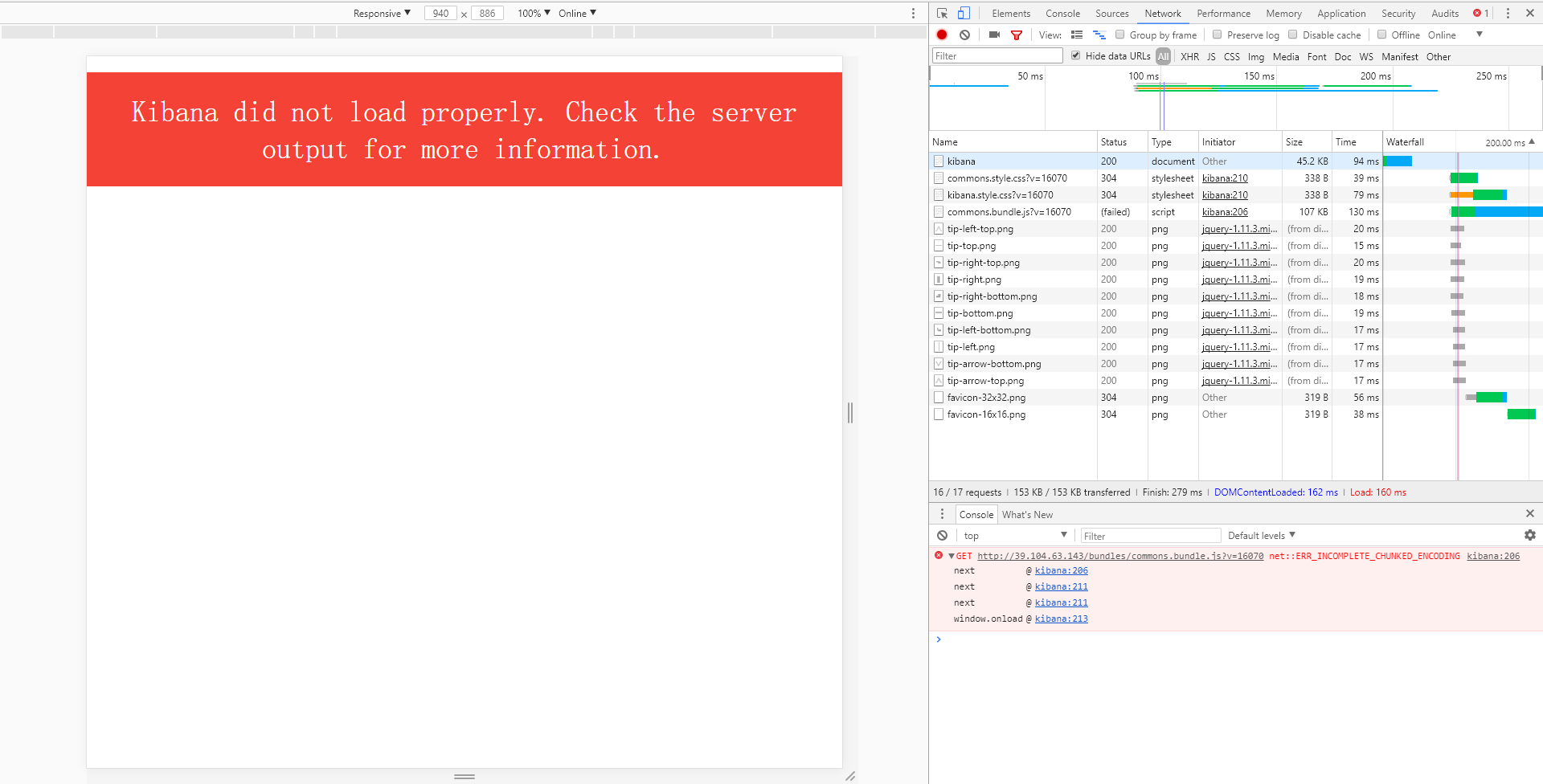The image size is (1543, 784).
Task: Close the console drawer
Action: coord(1529,513)
